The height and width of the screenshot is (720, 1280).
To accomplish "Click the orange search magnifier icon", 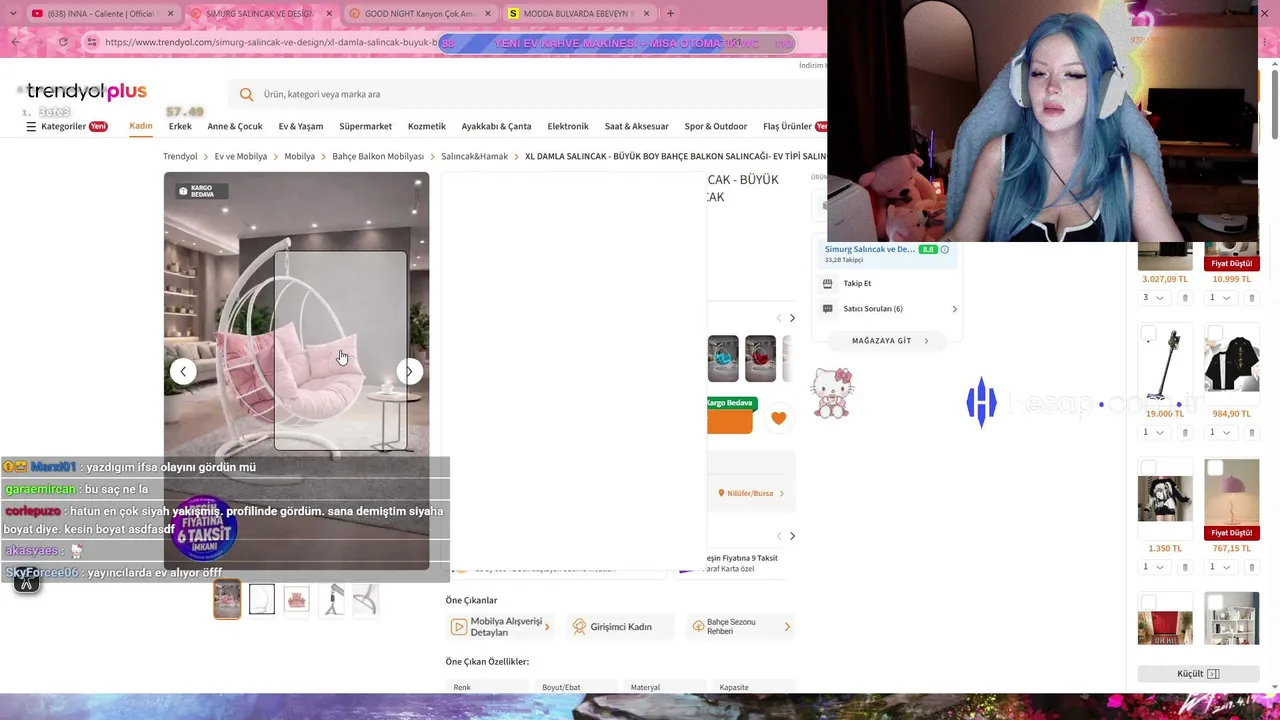I will 246,94.
